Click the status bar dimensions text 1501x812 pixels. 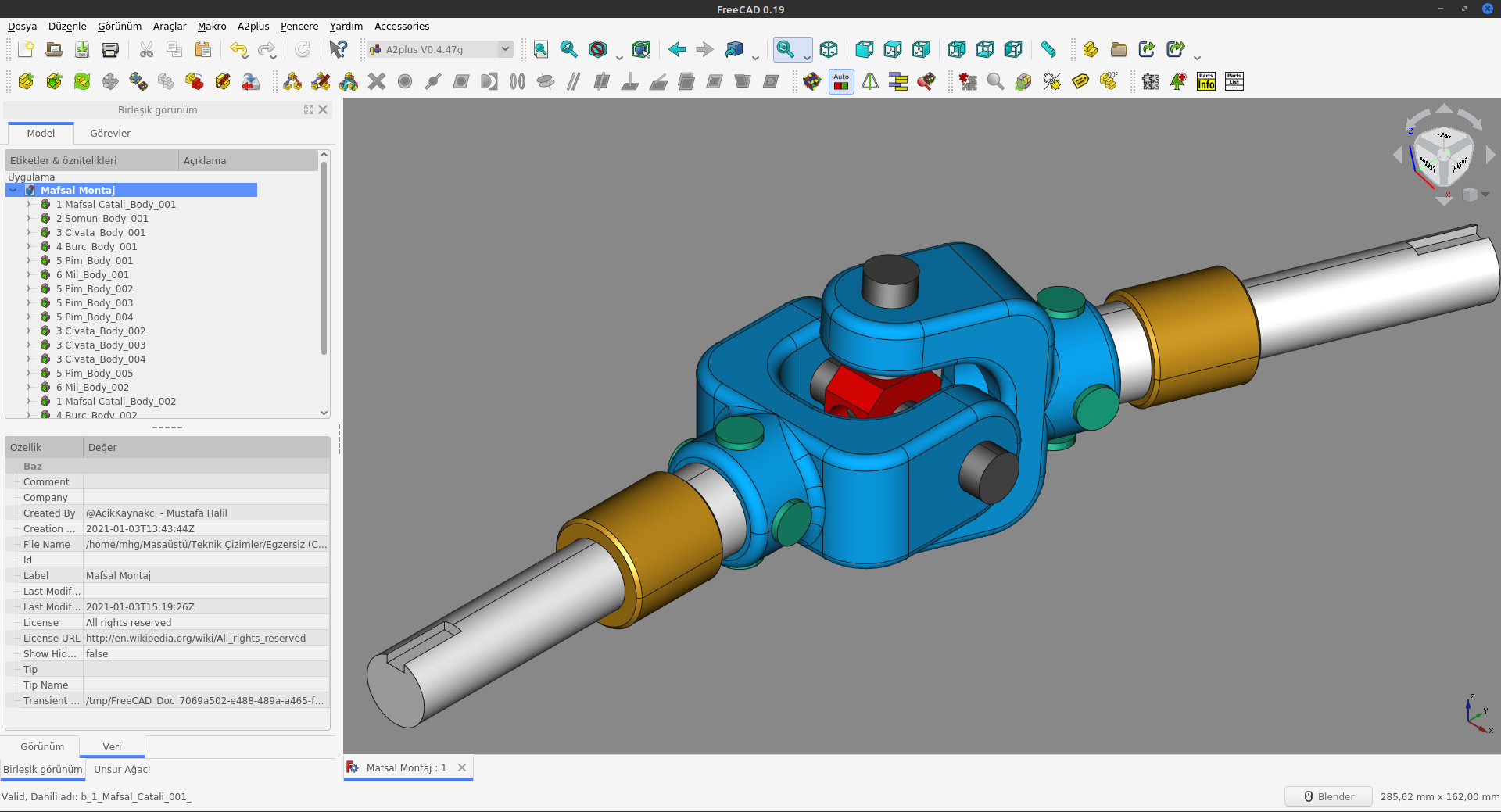click(1439, 796)
